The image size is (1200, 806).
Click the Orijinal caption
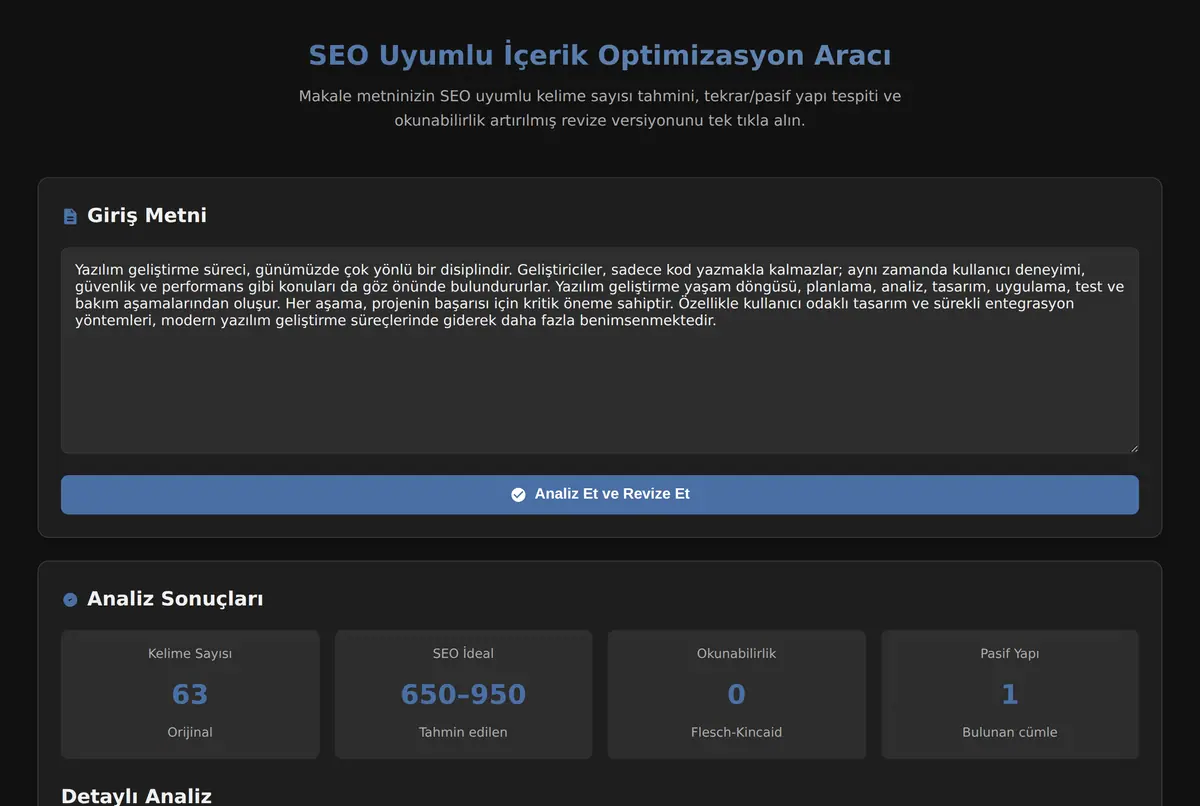tap(190, 732)
